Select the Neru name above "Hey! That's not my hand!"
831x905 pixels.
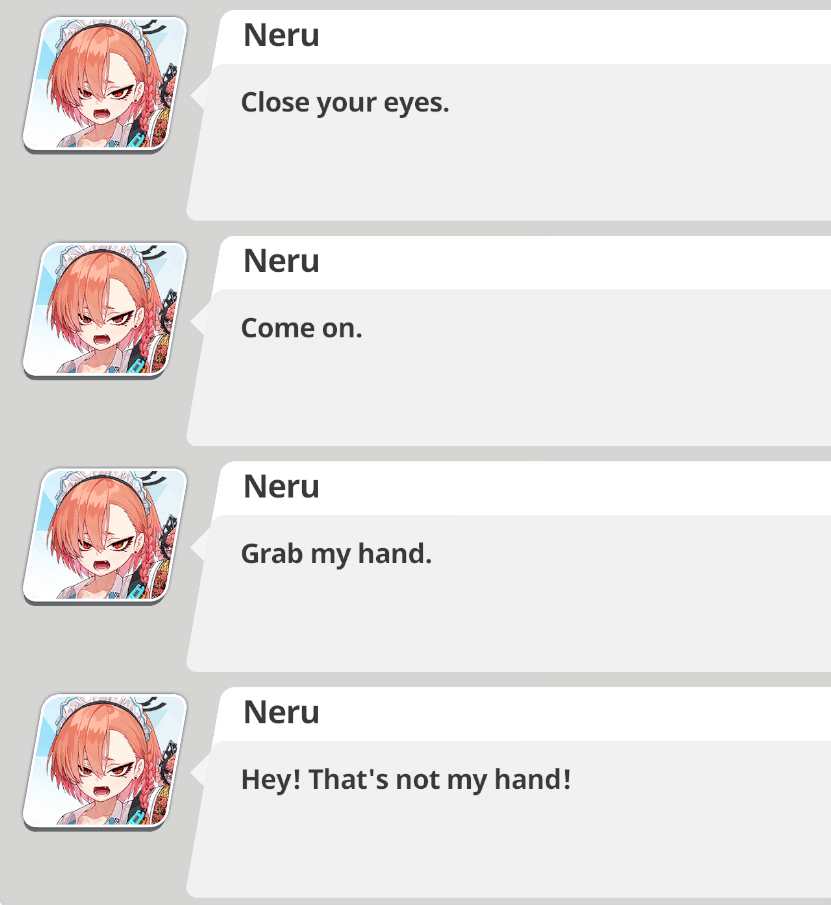[281, 712]
